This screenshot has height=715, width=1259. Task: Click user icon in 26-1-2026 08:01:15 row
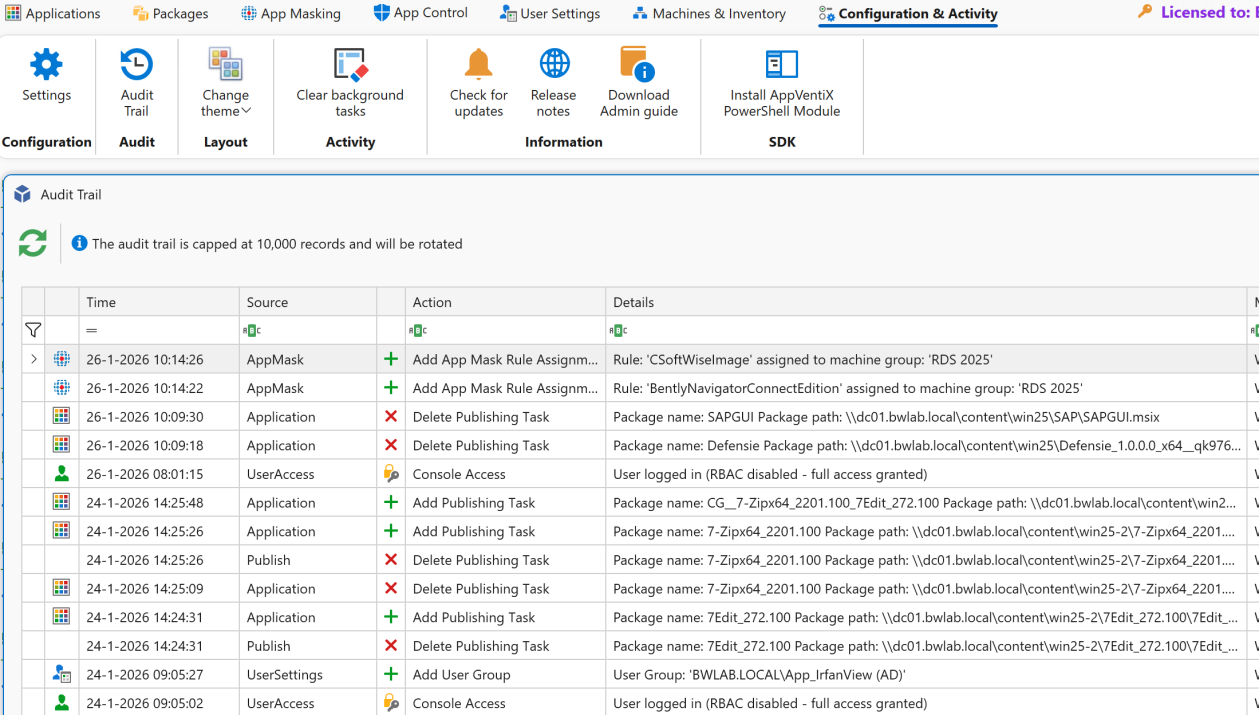62,474
